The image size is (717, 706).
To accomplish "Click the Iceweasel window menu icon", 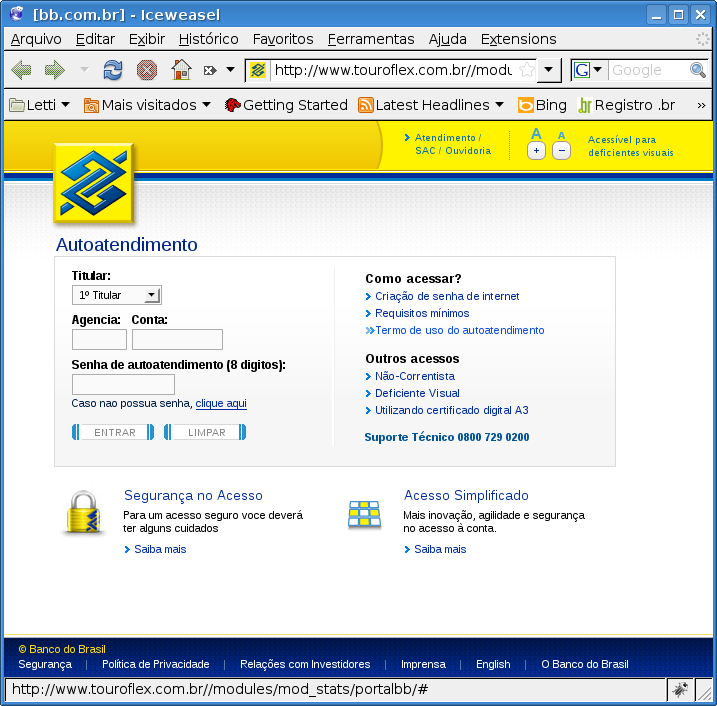I will pyautogui.click(x=17, y=14).
